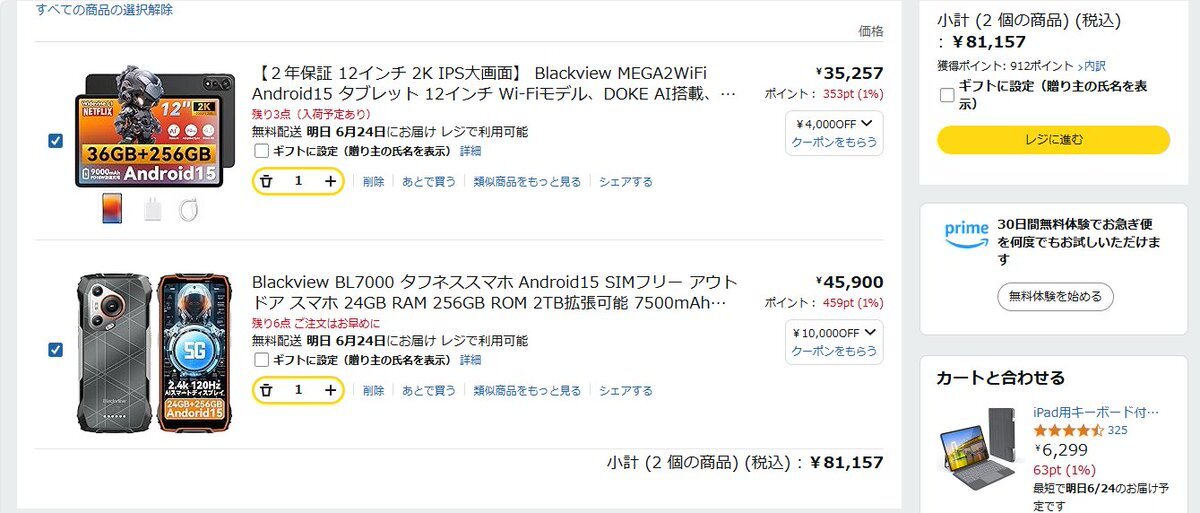
Task: Uncheck selection checkbox for MEGA2WiFi tablet
Action: coord(55,141)
